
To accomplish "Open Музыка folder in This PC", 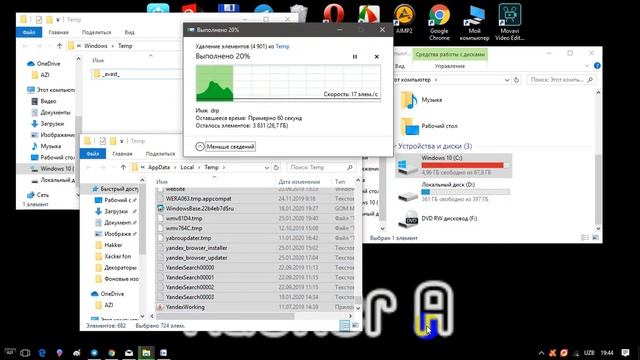I will tap(422, 100).
